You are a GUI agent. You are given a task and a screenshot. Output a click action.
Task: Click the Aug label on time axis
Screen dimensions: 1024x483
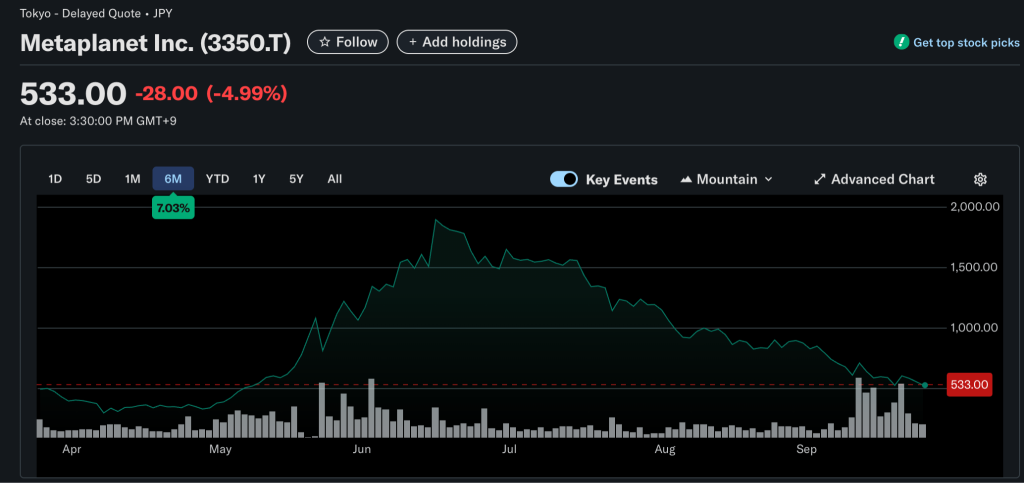(x=664, y=450)
